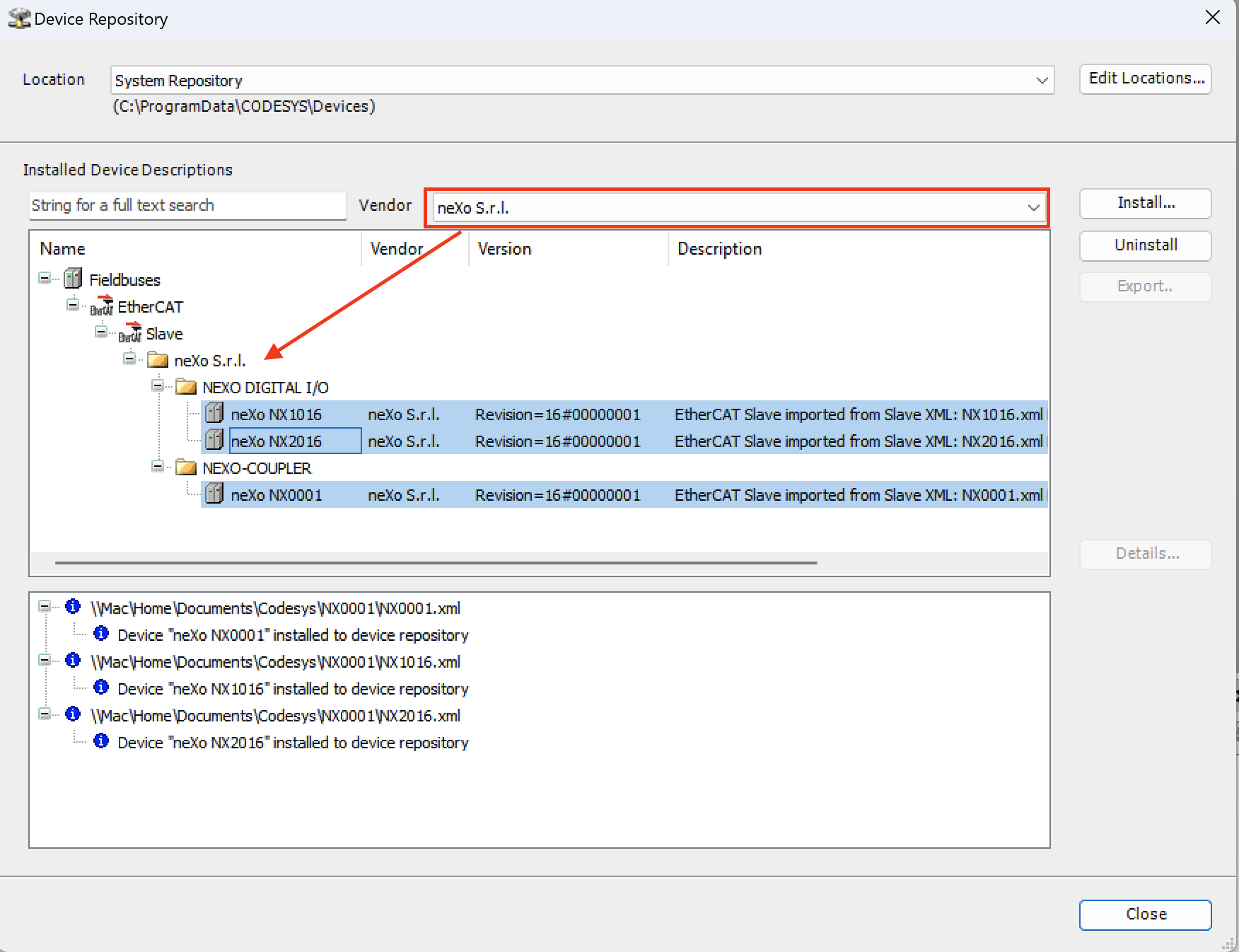
Task: Click info icon beside NX1016 installed message
Action: [101, 687]
